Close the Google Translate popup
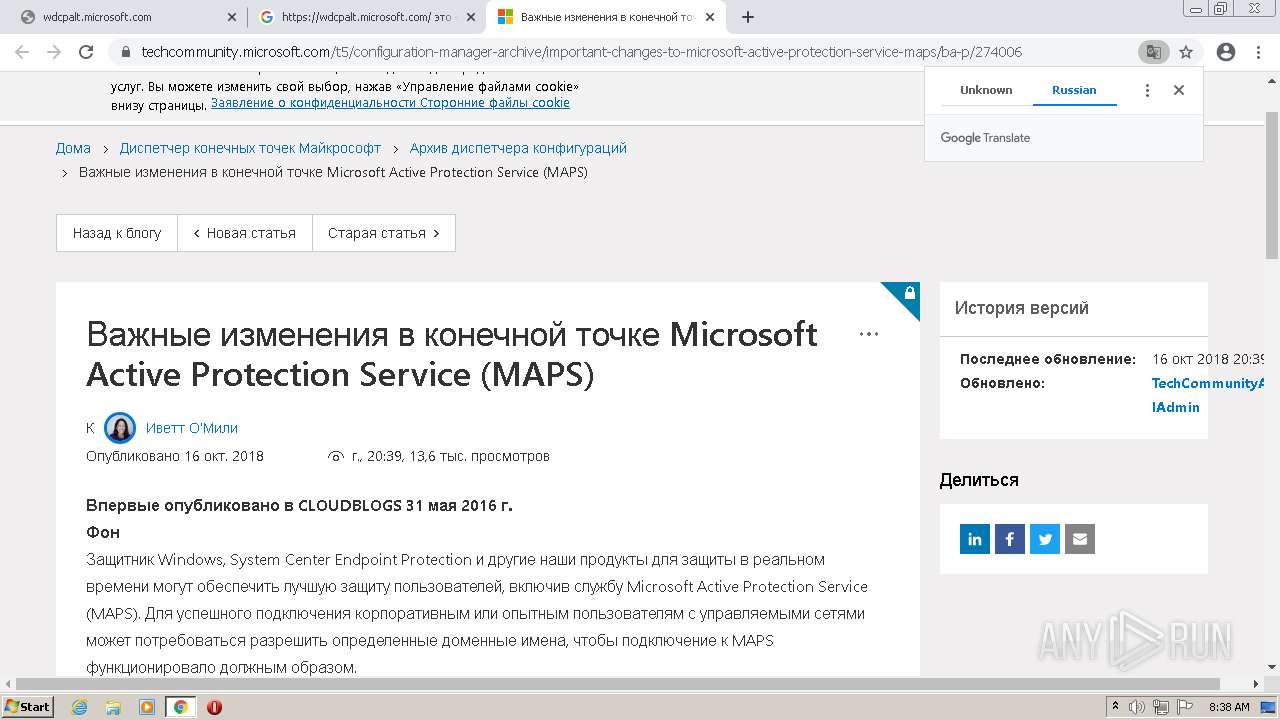1280x720 pixels. tap(1179, 90)
